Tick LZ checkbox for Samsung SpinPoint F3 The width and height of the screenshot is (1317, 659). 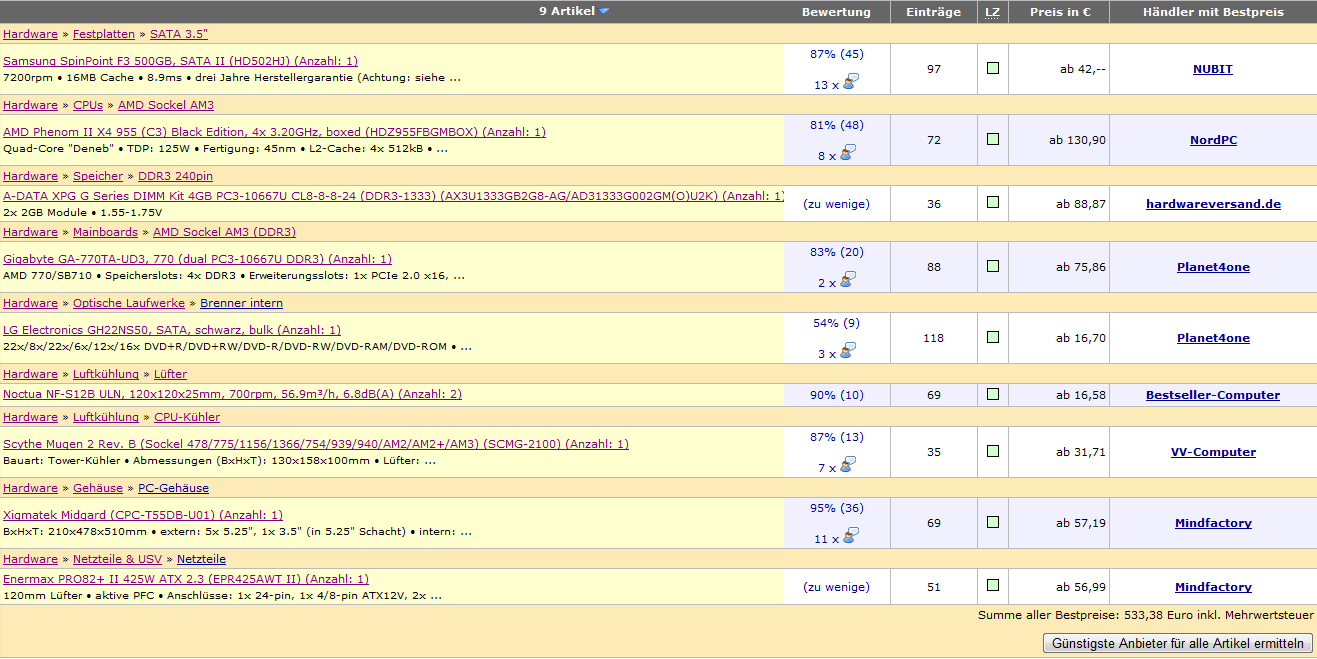pos(993,68)
